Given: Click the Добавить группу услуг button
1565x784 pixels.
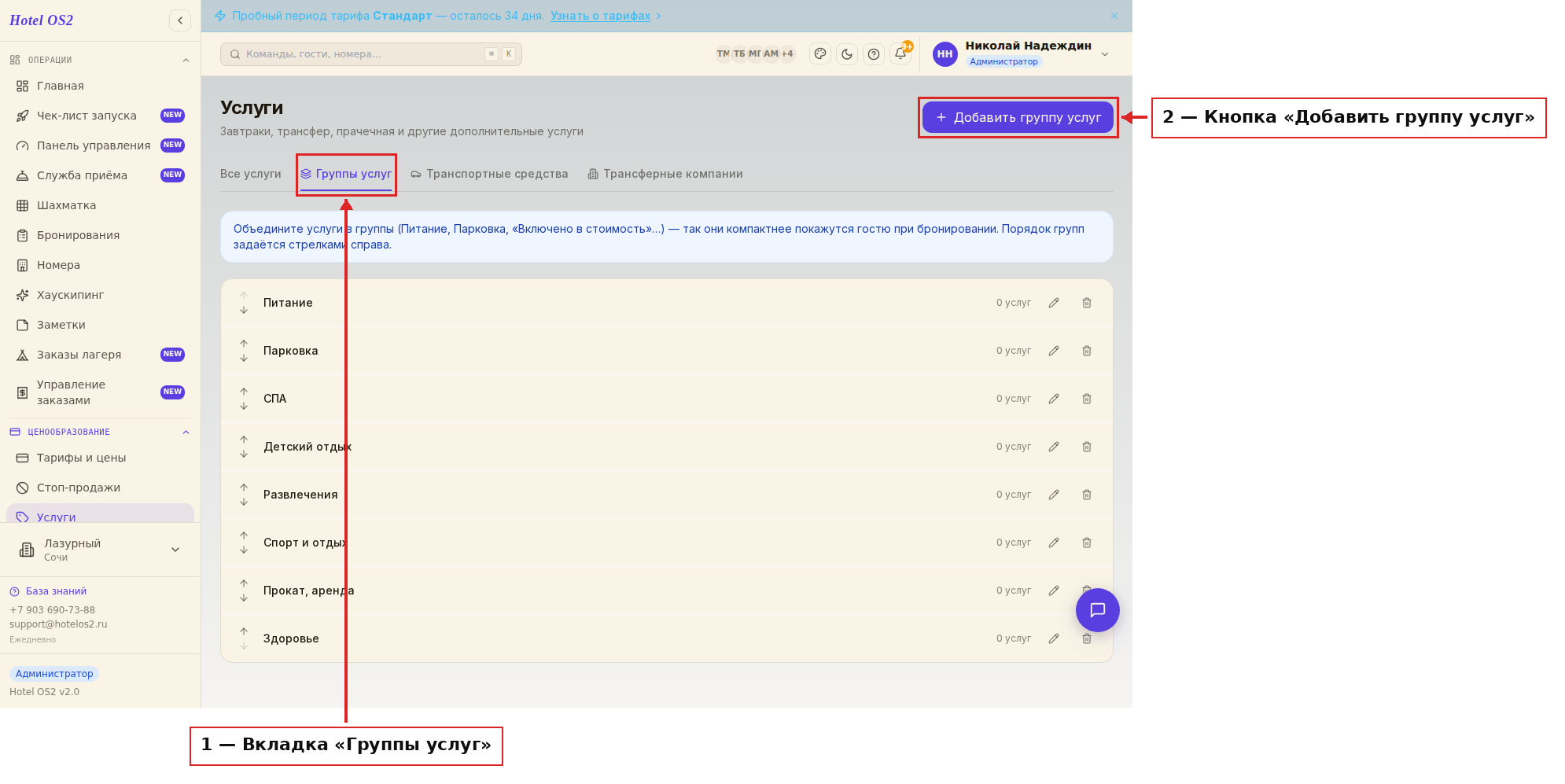Looking at the screenshot, I should point(1018,117).
